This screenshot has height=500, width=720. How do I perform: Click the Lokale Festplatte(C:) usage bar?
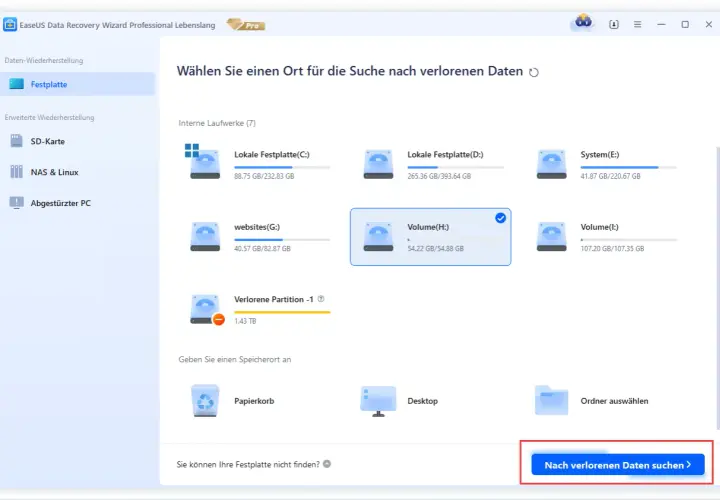[x=282, y=167]
